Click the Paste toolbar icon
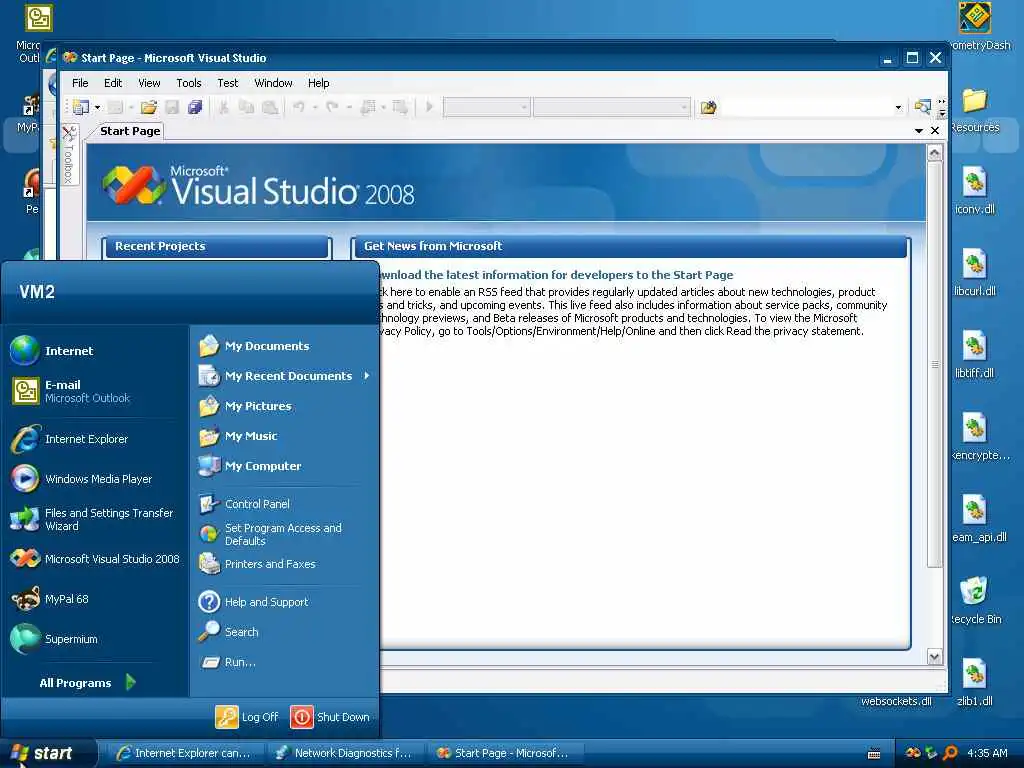This screenshot has width=1024, height=768. click(270, 107)
